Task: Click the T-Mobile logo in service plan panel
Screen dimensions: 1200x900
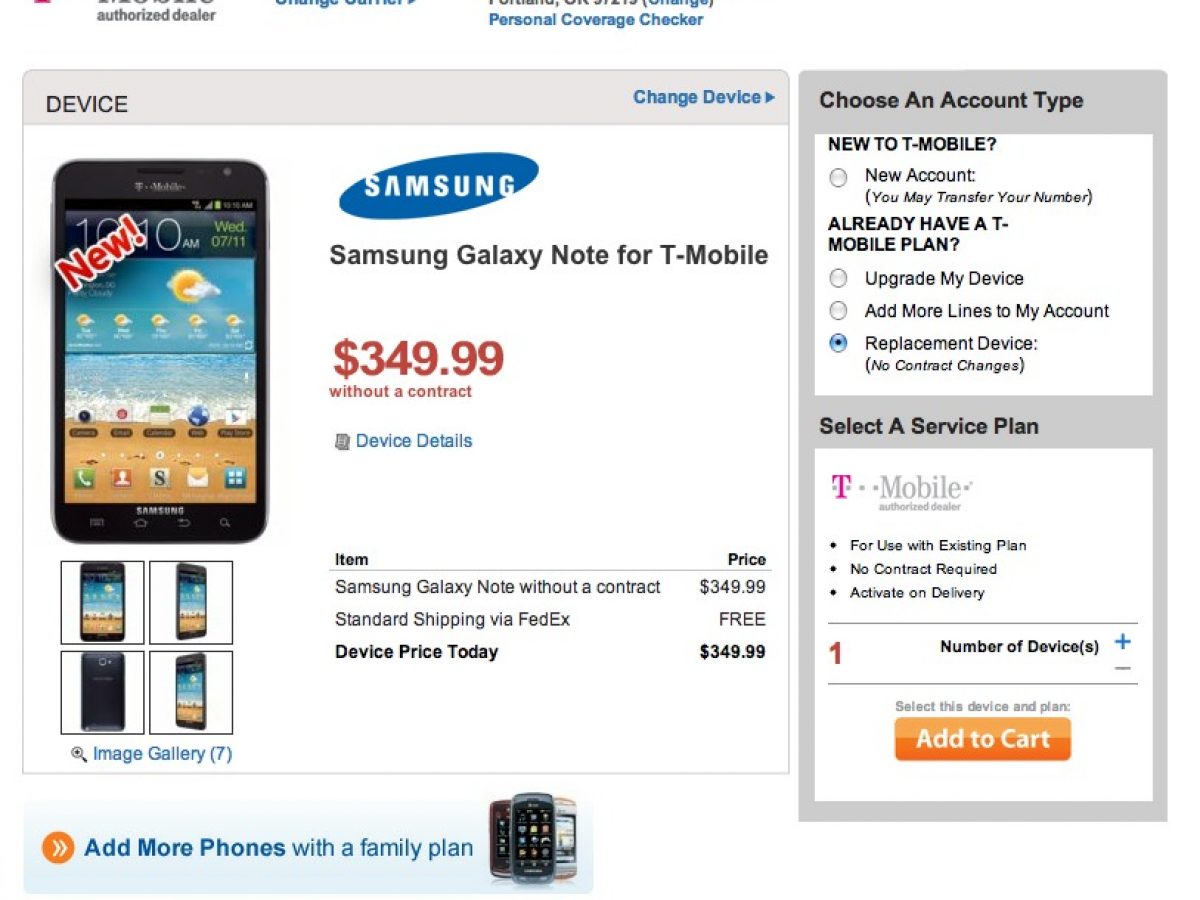Action: 900,490
